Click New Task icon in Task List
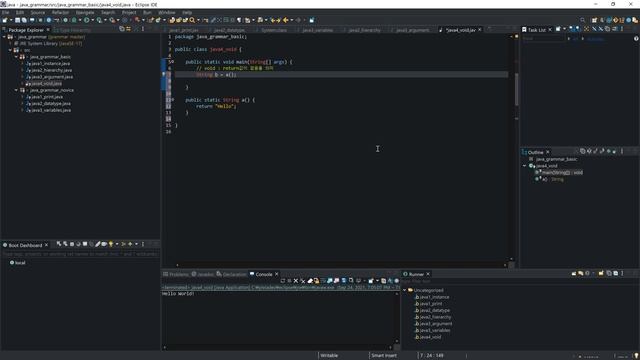Image resolution: width=640 pixels, height=360 pixels. 558,29
